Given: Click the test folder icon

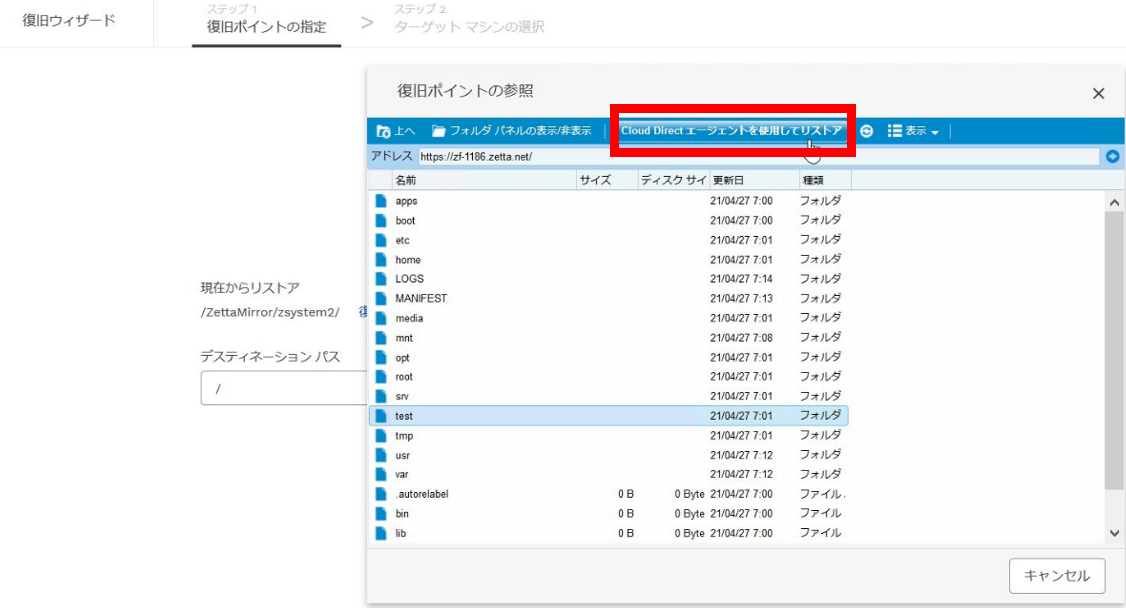Looking at the screenshot, I should click(x=381, y=416).
